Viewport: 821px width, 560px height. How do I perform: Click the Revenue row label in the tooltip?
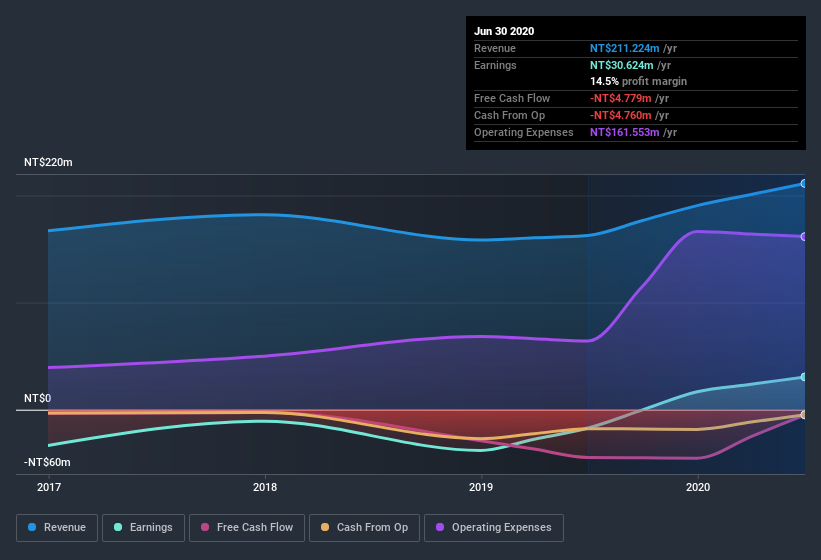(495, 48)
